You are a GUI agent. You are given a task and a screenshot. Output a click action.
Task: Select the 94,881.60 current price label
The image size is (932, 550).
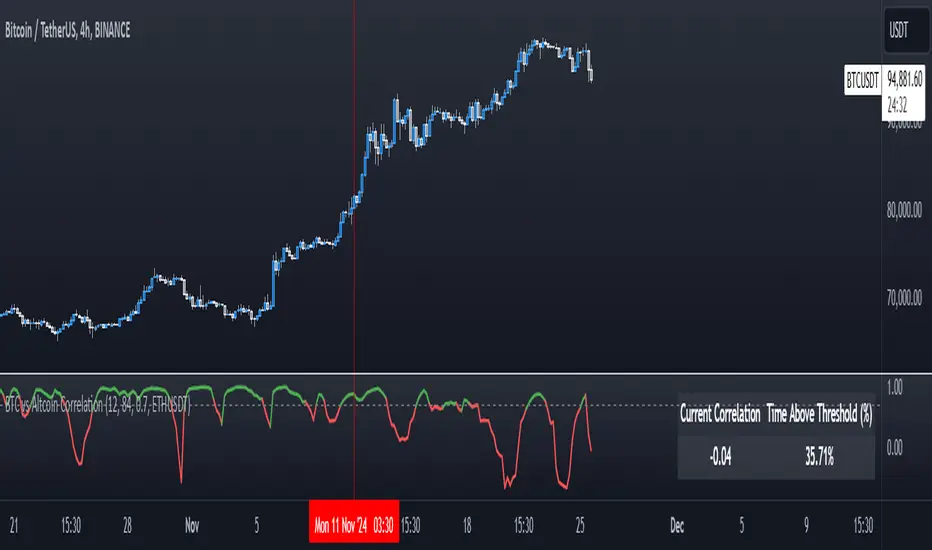904,78
